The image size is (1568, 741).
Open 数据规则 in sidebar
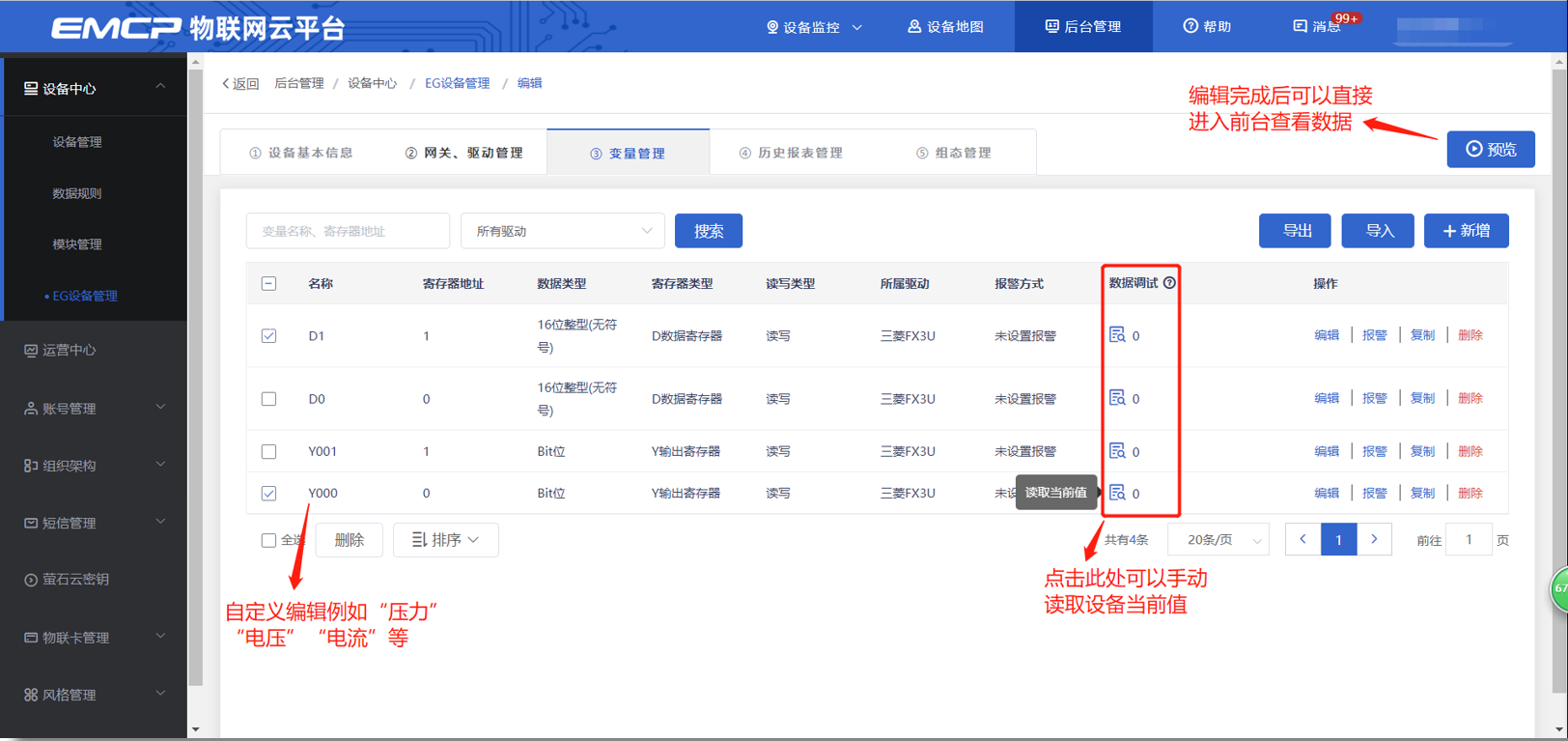coord(77,193)
